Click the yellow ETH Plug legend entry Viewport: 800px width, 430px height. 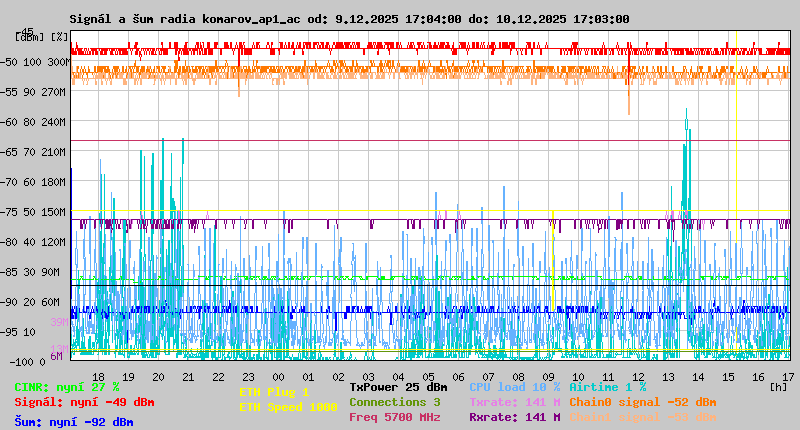tap(274, 392)
